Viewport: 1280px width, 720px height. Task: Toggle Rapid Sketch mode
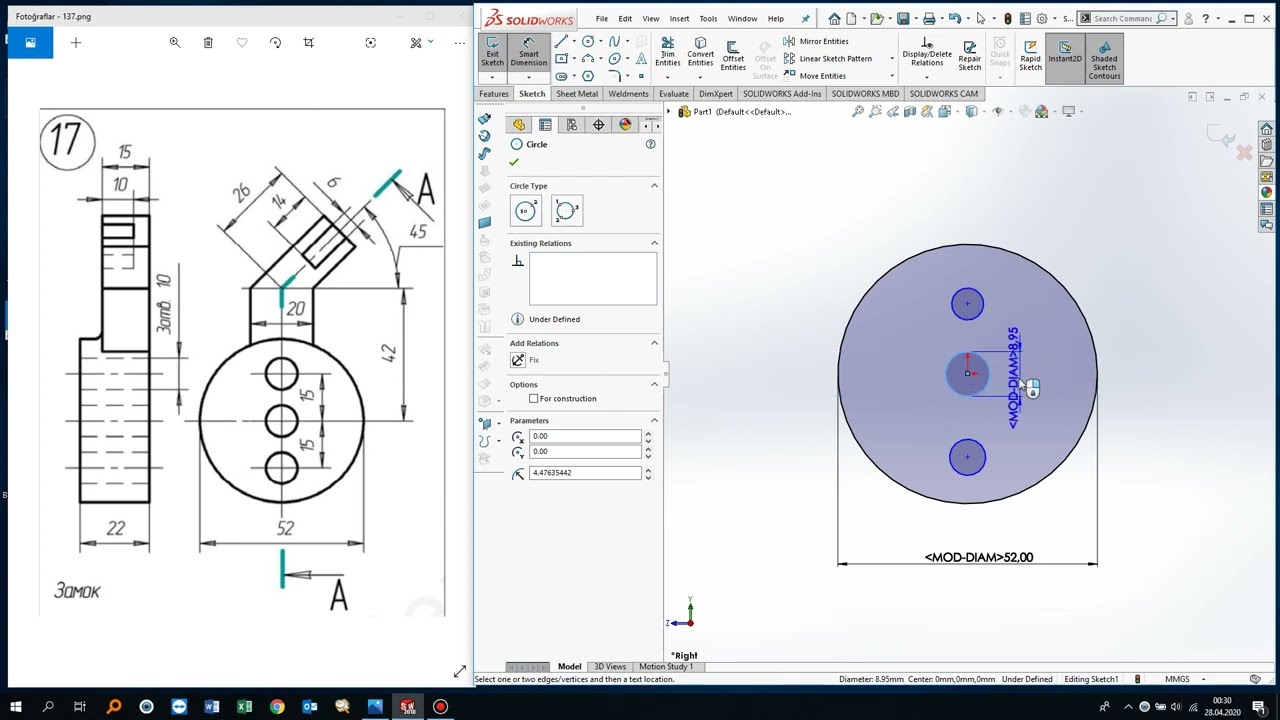point(1030,55)
